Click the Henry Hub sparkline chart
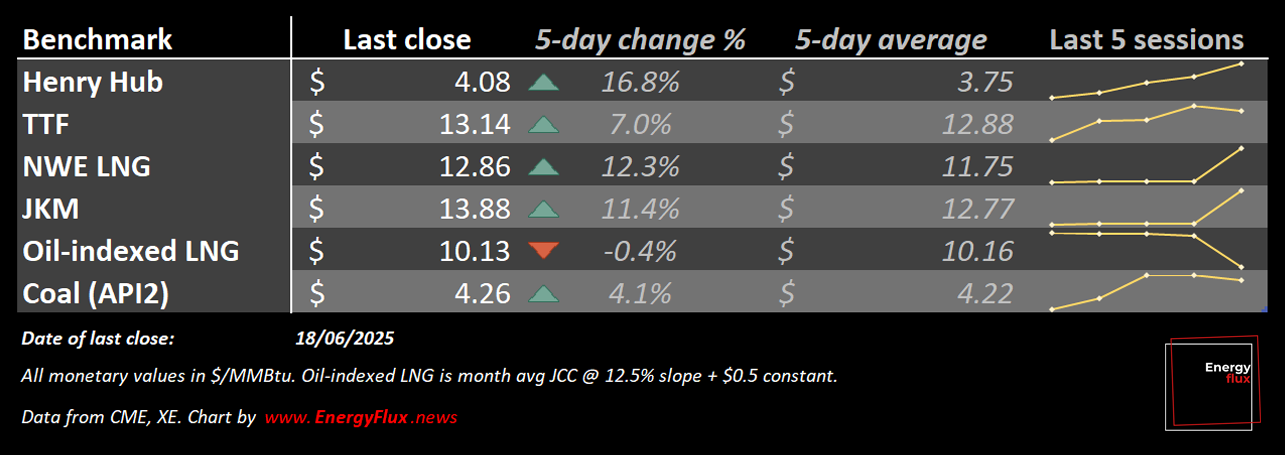 point(1146,81)
